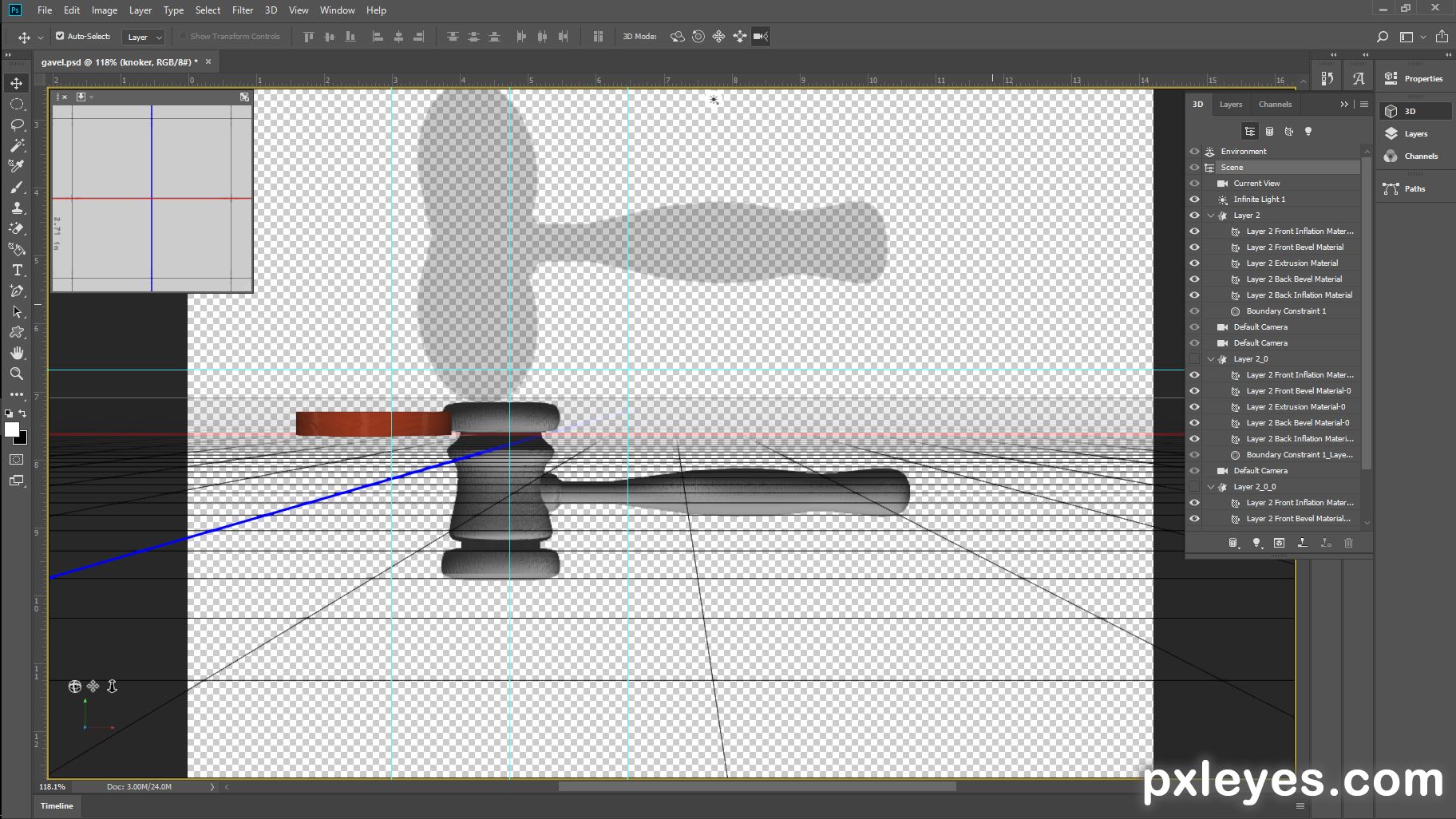Collapse the Layer 2_0_0 tree node
This screenshot has width=1456, height=819.
pos(1211,487)
